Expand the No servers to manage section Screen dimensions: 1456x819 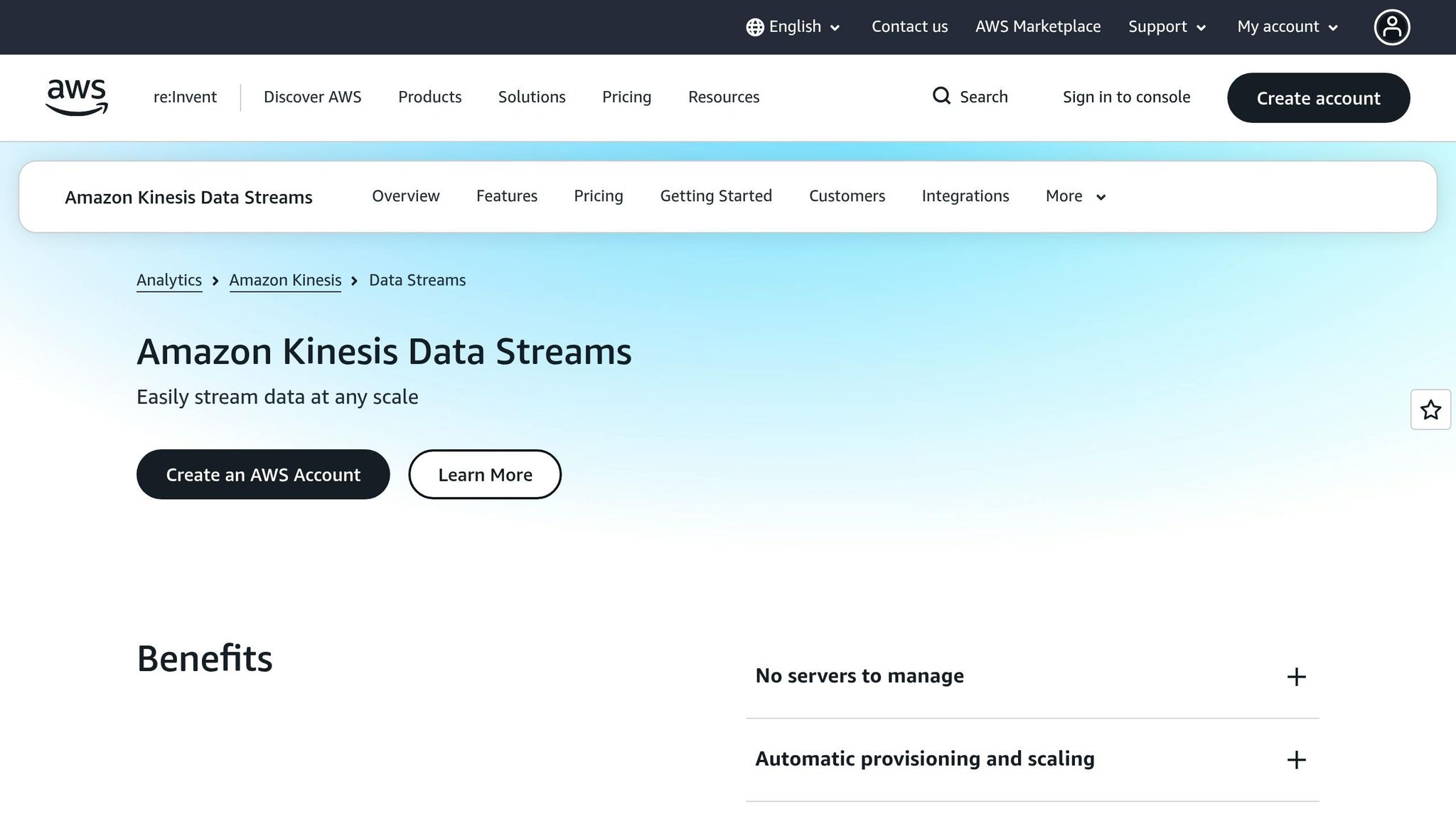[1032, 676]
